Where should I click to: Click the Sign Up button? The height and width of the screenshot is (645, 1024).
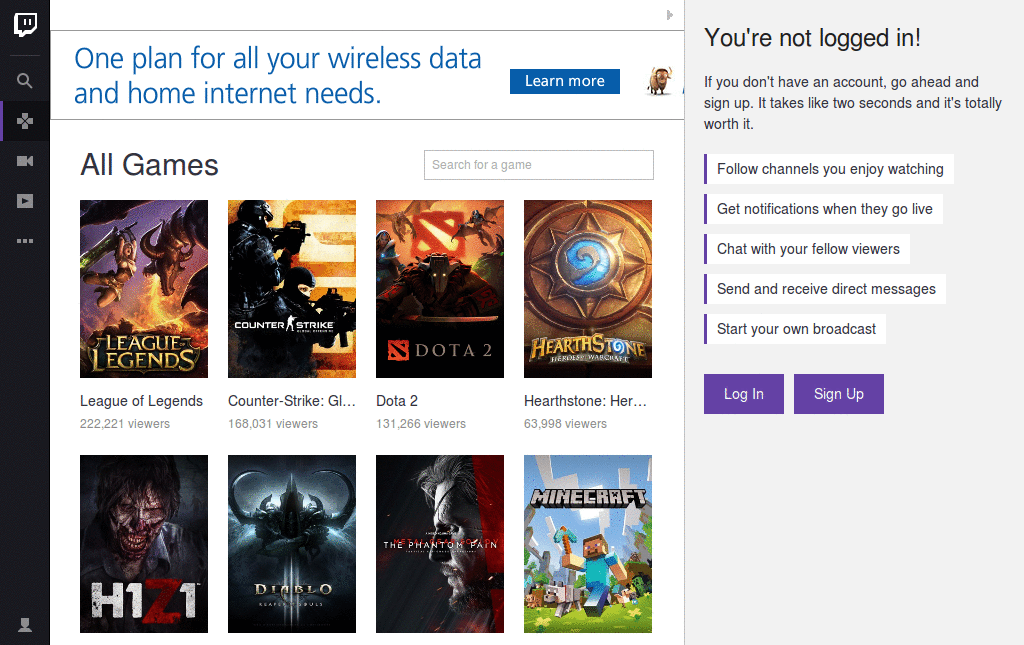click(x=839, y=394)
